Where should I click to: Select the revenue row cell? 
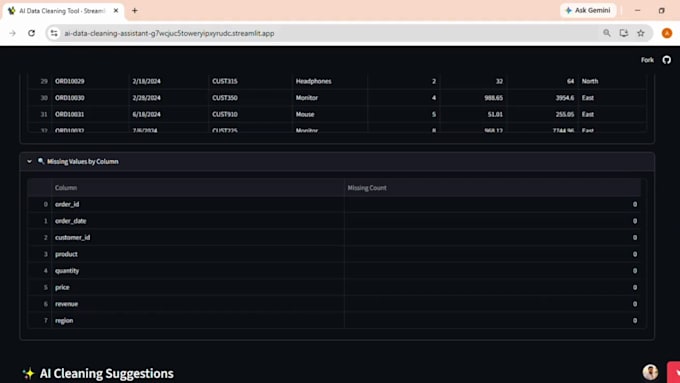[x=198, y=304]
